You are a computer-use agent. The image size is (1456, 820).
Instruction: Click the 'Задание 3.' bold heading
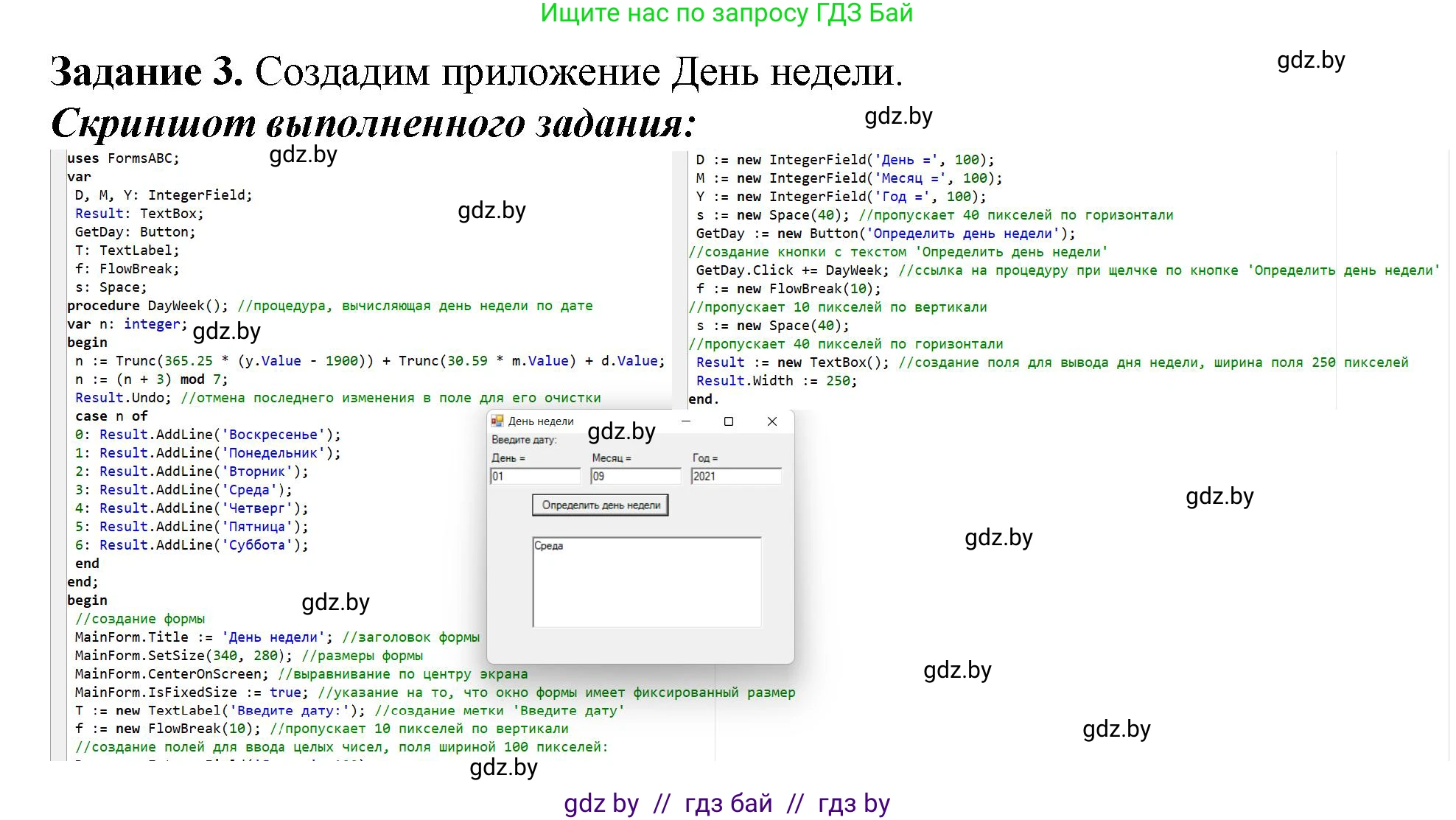click(146, 72)
